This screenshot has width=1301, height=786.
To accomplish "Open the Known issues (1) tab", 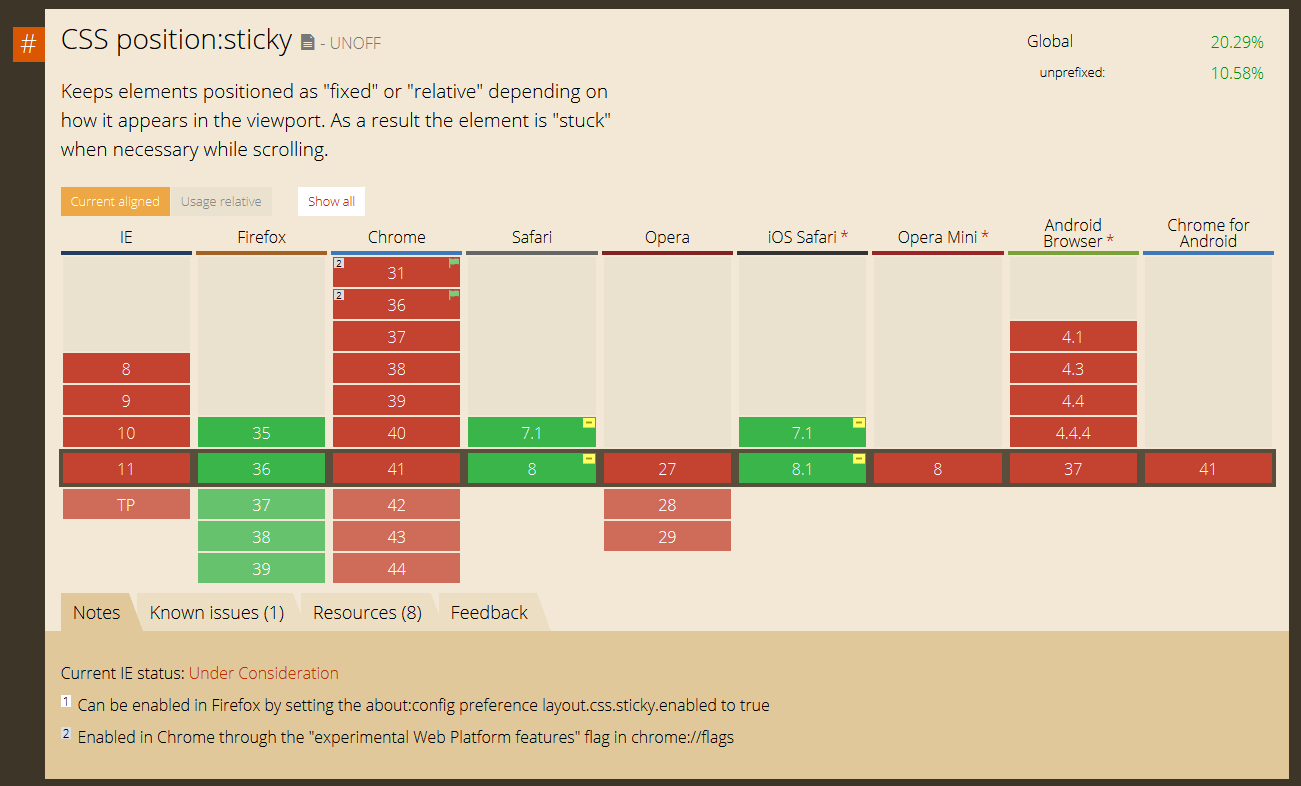I will click(x=217, y=612).
